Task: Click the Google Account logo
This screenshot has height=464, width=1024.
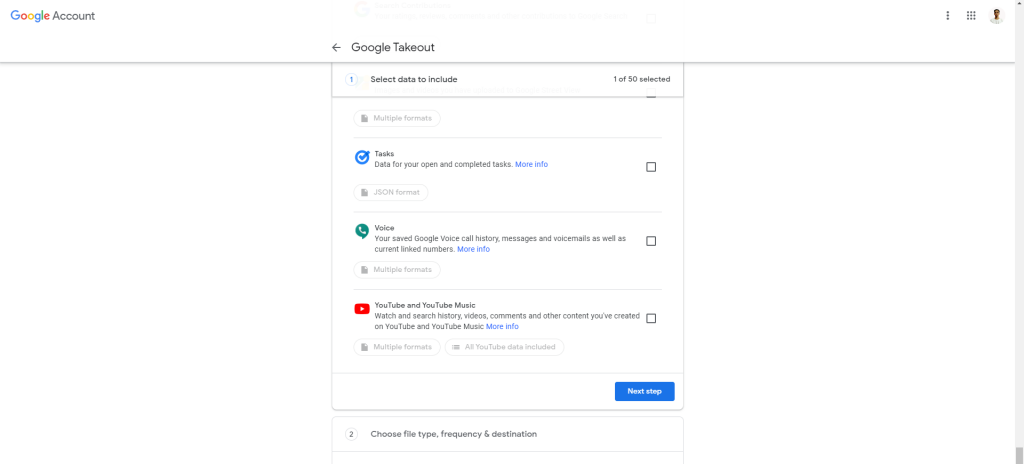Action: [x=53, y=16]
